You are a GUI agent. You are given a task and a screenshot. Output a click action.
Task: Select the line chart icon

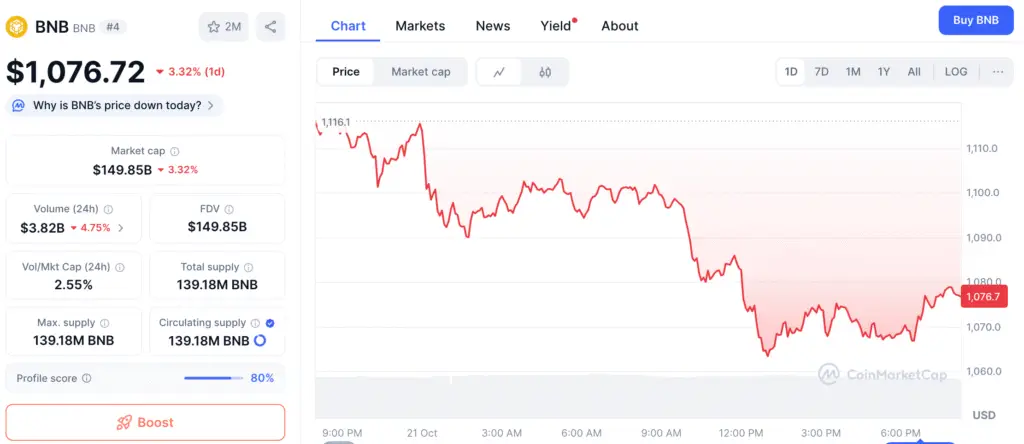[x=499, y=72]
